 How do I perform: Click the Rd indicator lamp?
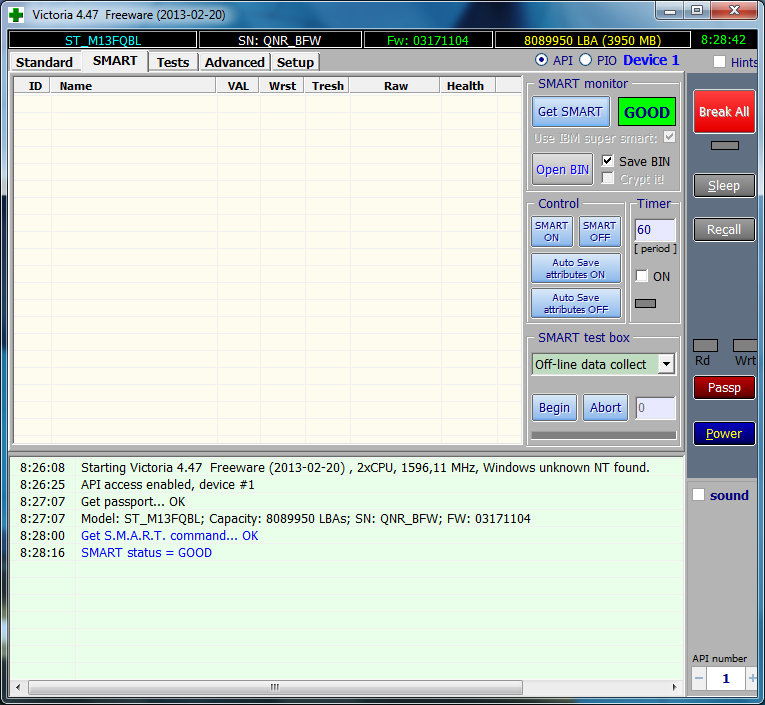705,345
